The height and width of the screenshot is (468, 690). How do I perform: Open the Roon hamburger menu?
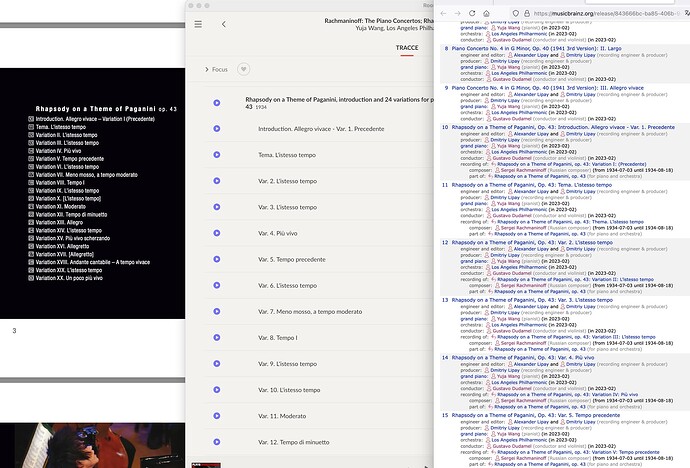tap(198, 24)
